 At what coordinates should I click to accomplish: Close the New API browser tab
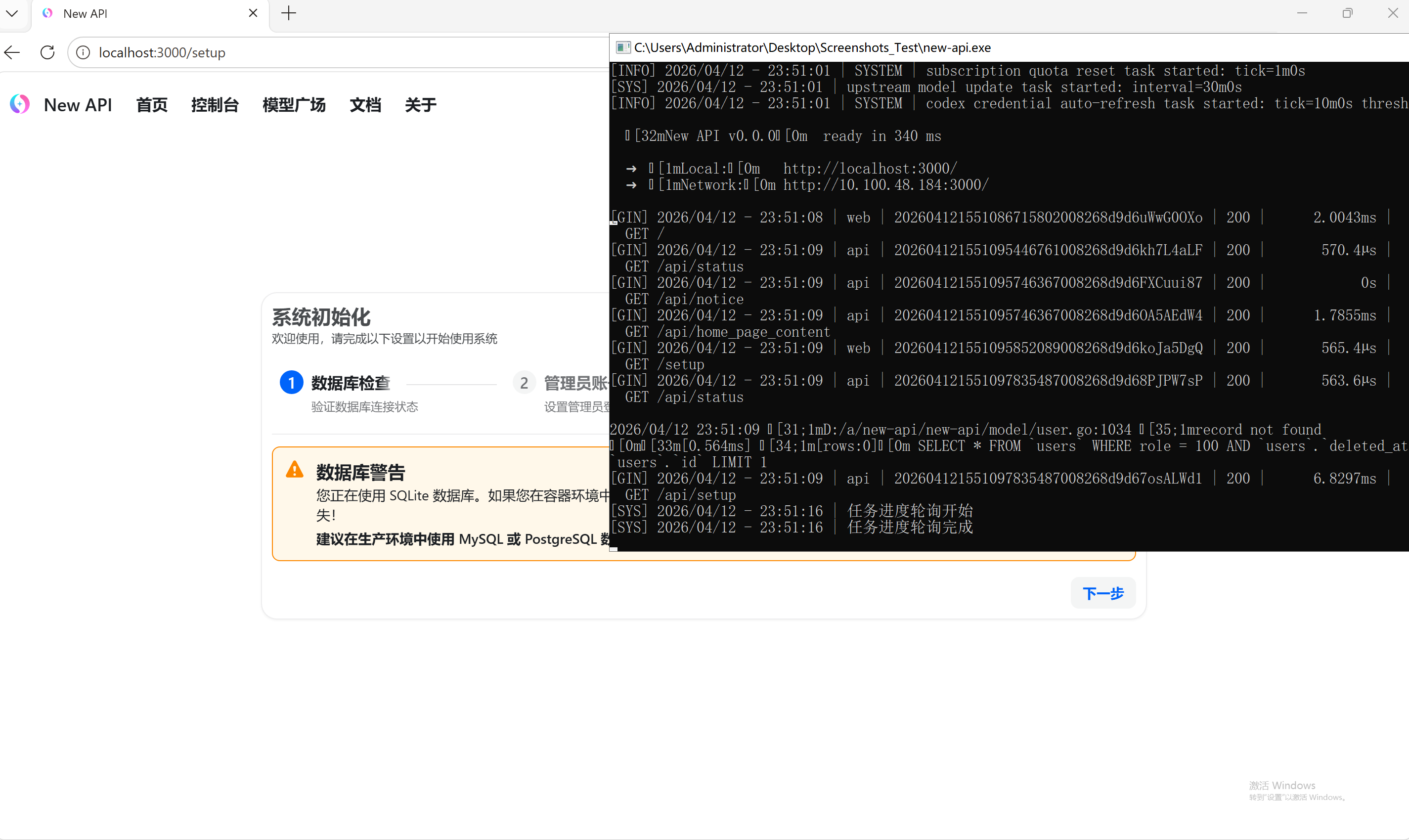click(x=253, y=13)
